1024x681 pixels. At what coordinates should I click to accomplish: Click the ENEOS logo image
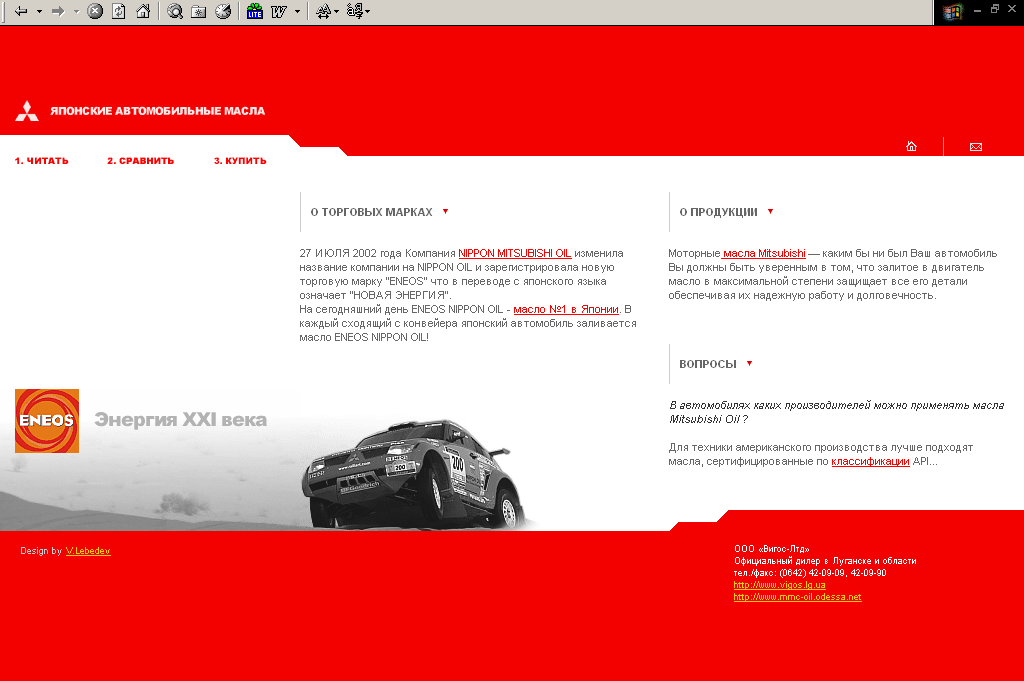[x=45, y=421]
